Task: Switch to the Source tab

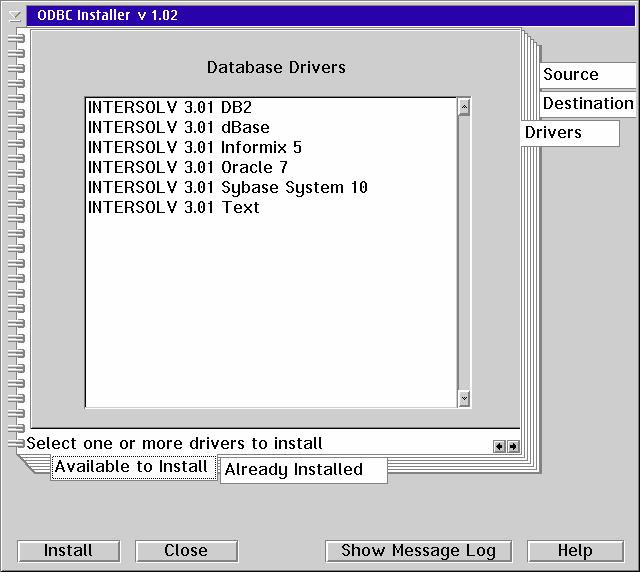Action: 587,75
